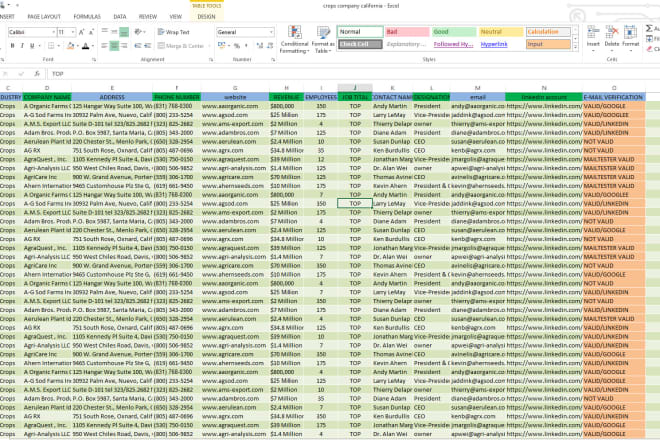The image size is (660, 440).
Task: Click the formula bar showing TOP
Action: point(354,74)
